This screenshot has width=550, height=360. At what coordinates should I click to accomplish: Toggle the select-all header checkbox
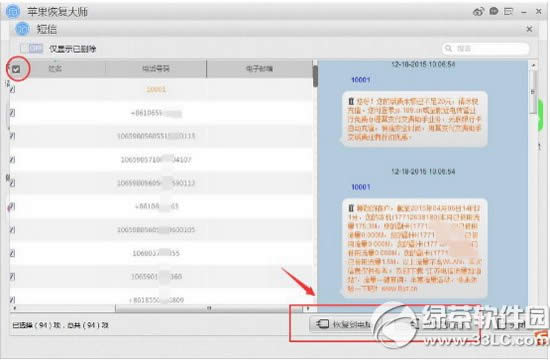(16, 69)
